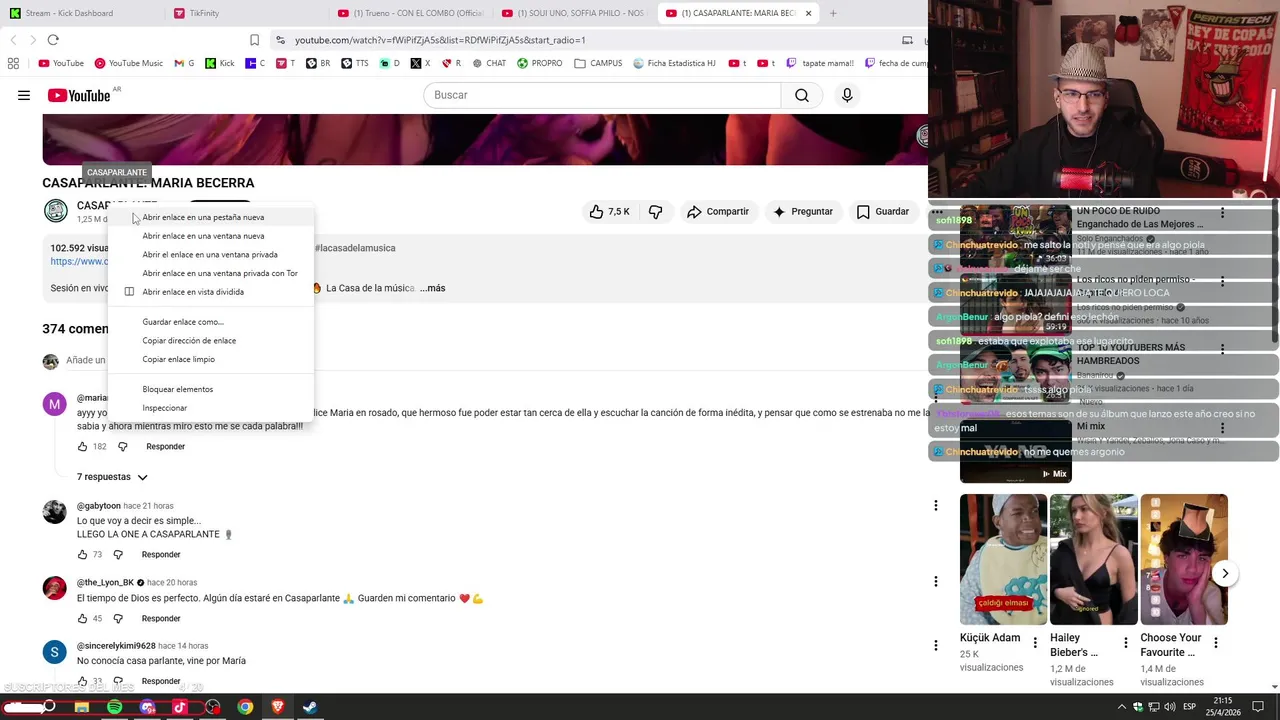Open the PROPRO bookmark

(x=540, y=63)
